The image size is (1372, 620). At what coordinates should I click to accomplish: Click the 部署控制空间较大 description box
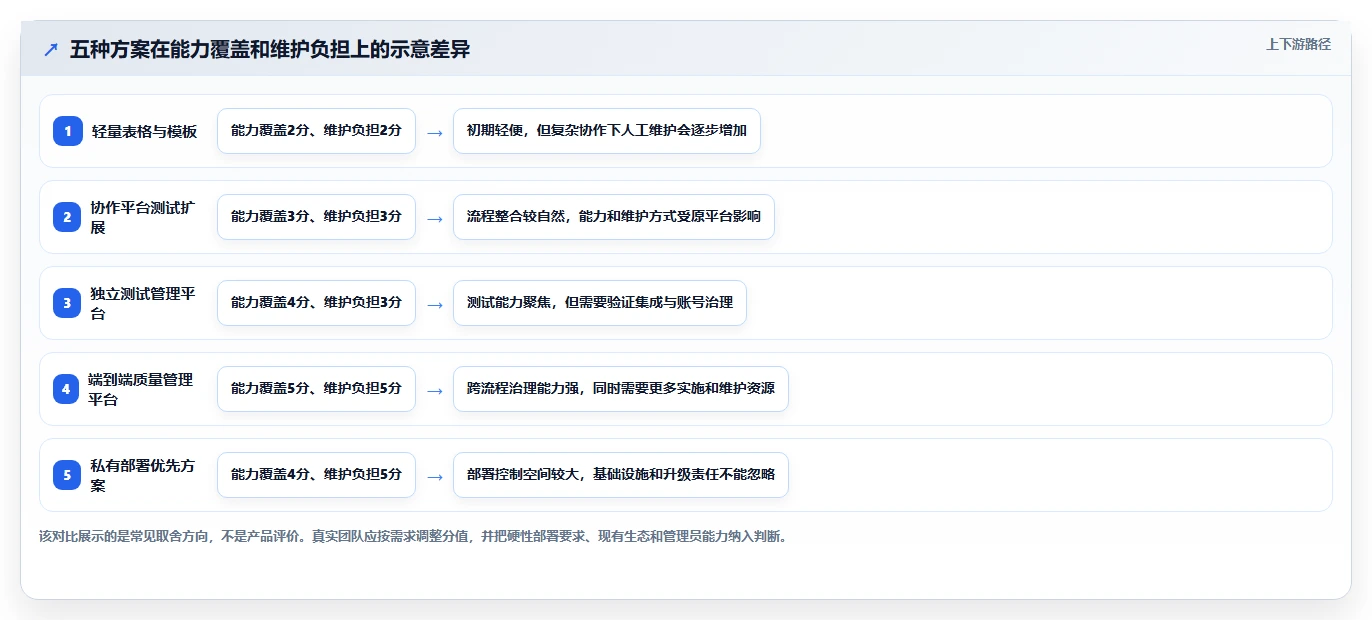(621, 475)
